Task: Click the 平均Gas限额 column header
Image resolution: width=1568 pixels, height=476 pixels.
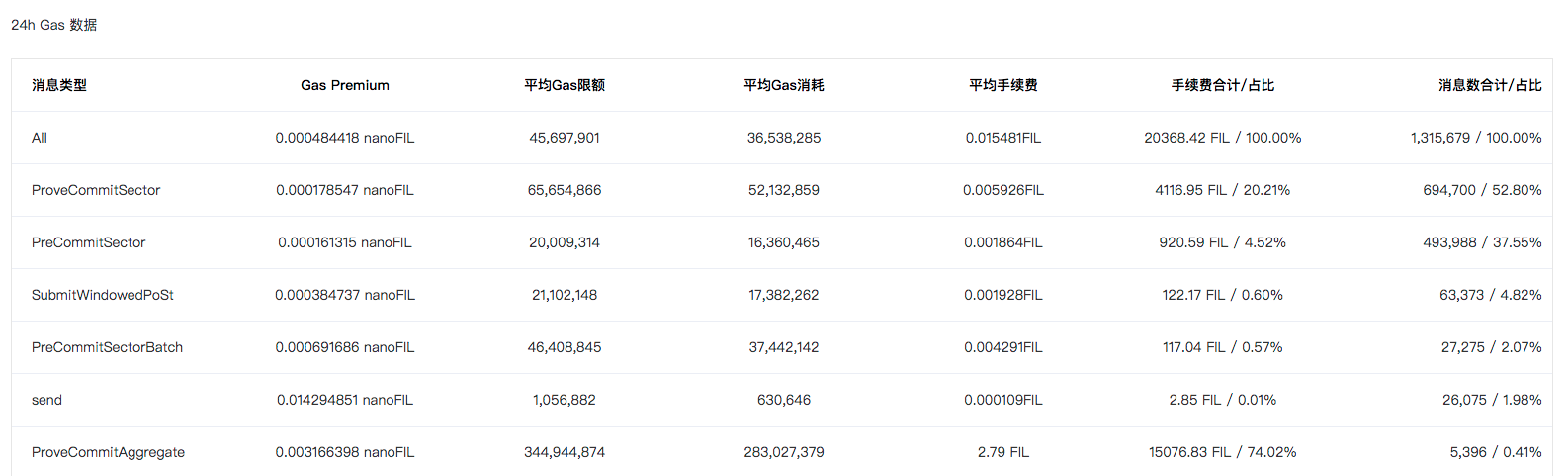Action: pyautogui.click(x=565, y=85)
